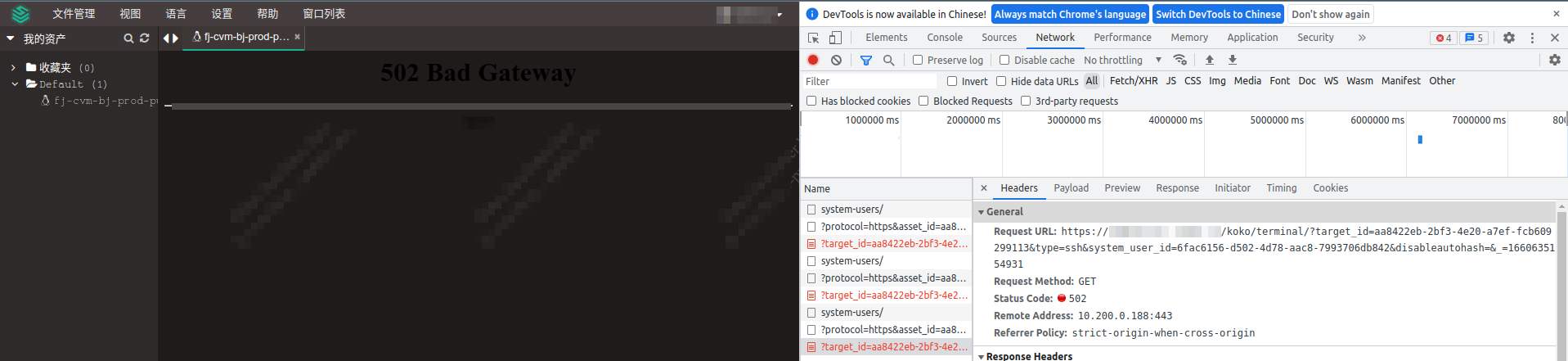The image size is (1568, 361).
Task: Open the more DevTools tabs chevron
Action: (x=1362, y=38)
